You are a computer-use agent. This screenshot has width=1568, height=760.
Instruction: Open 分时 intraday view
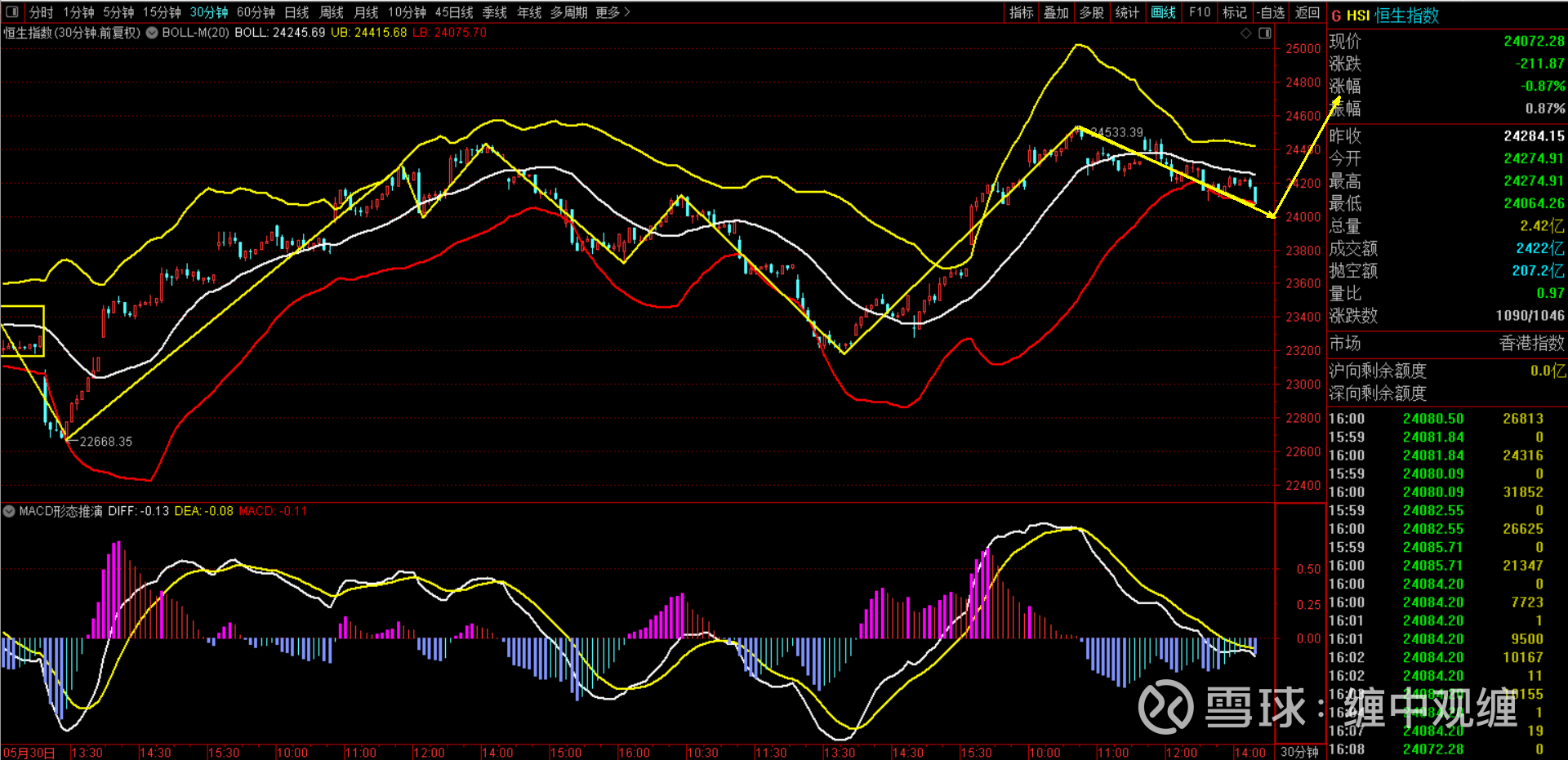coord(41,12)
